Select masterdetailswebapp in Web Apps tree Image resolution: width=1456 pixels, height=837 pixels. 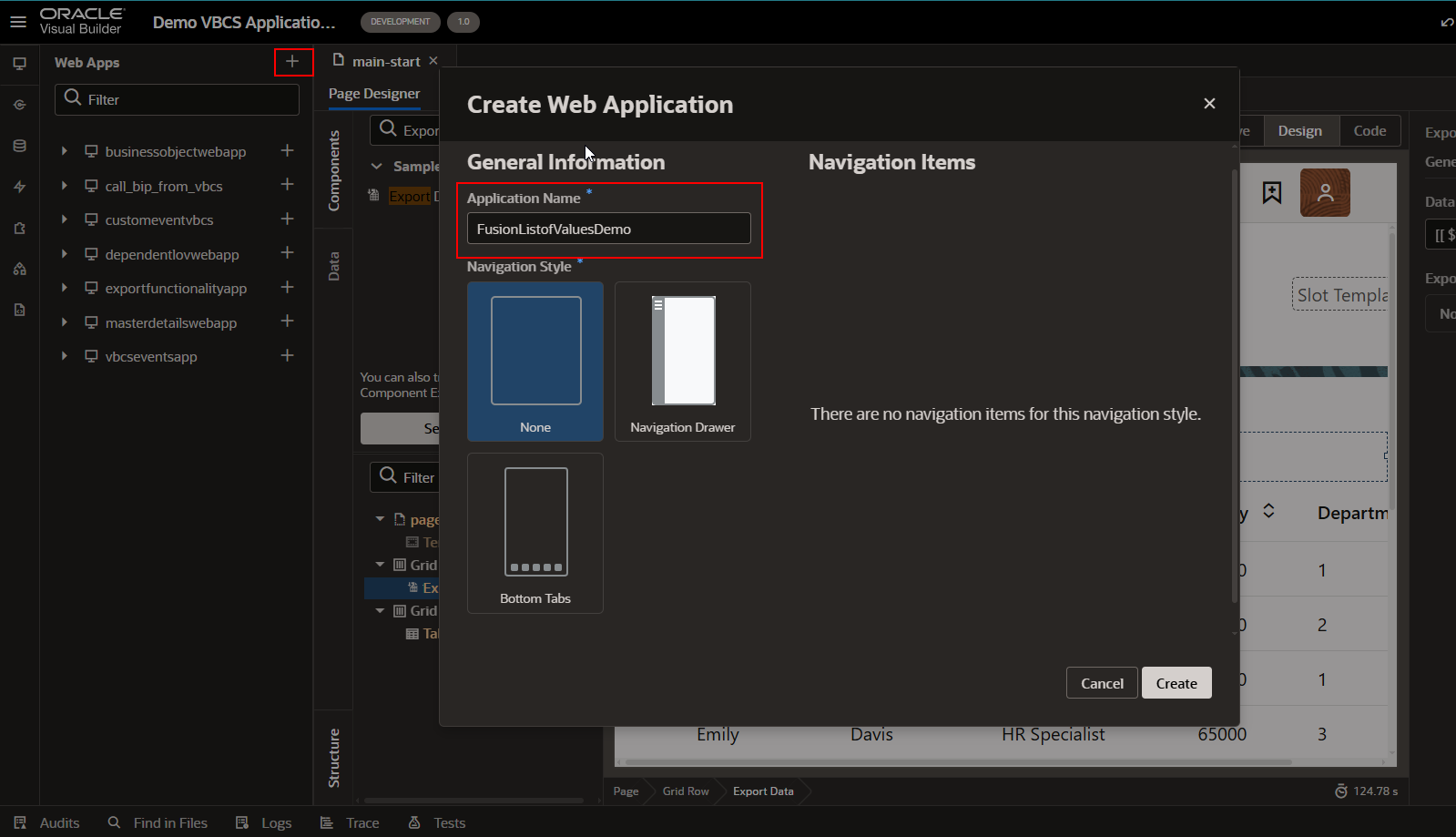click(x=170, y=322)
